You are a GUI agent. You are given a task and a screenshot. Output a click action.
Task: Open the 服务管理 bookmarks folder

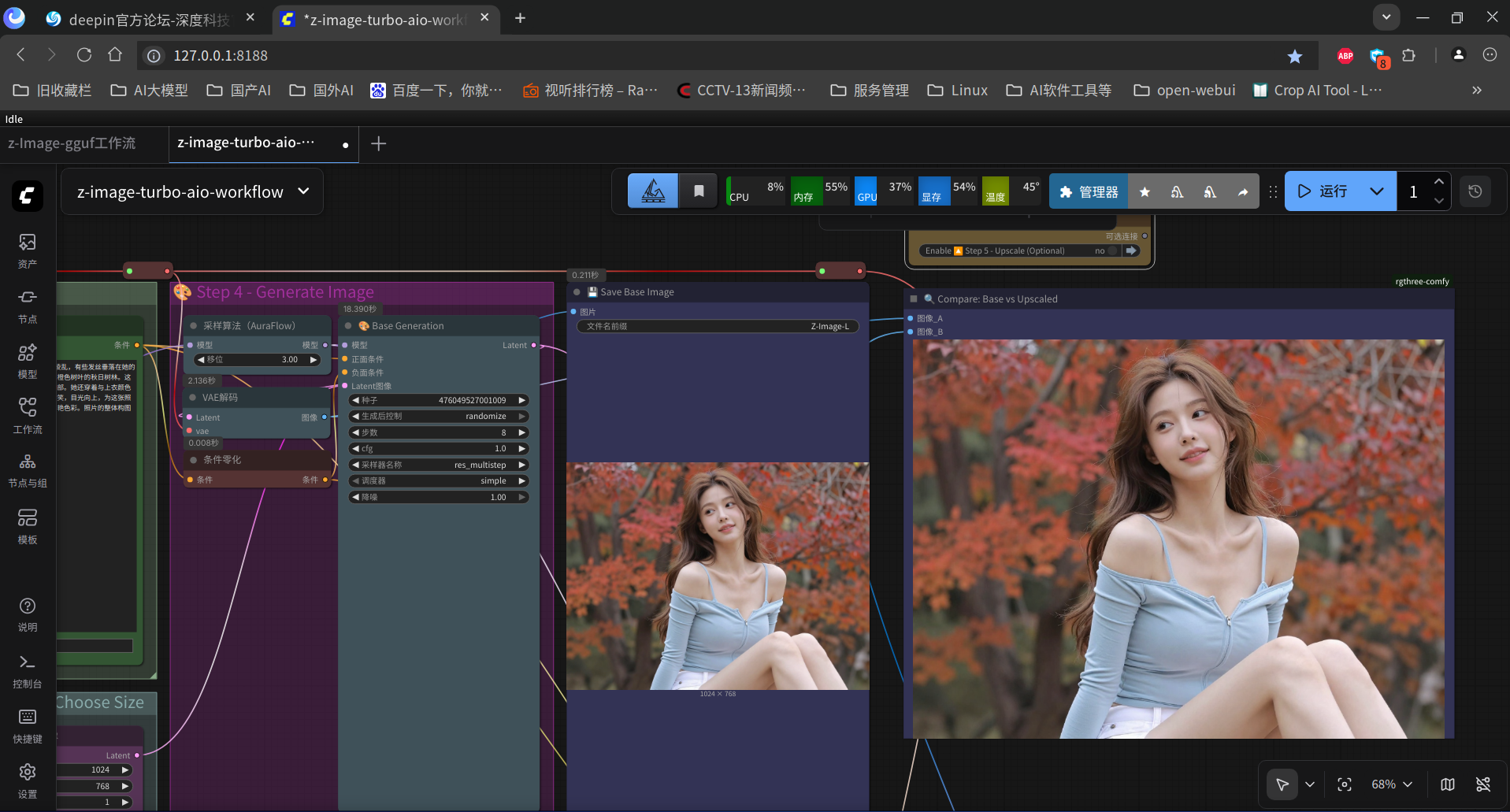pos(869,91)
